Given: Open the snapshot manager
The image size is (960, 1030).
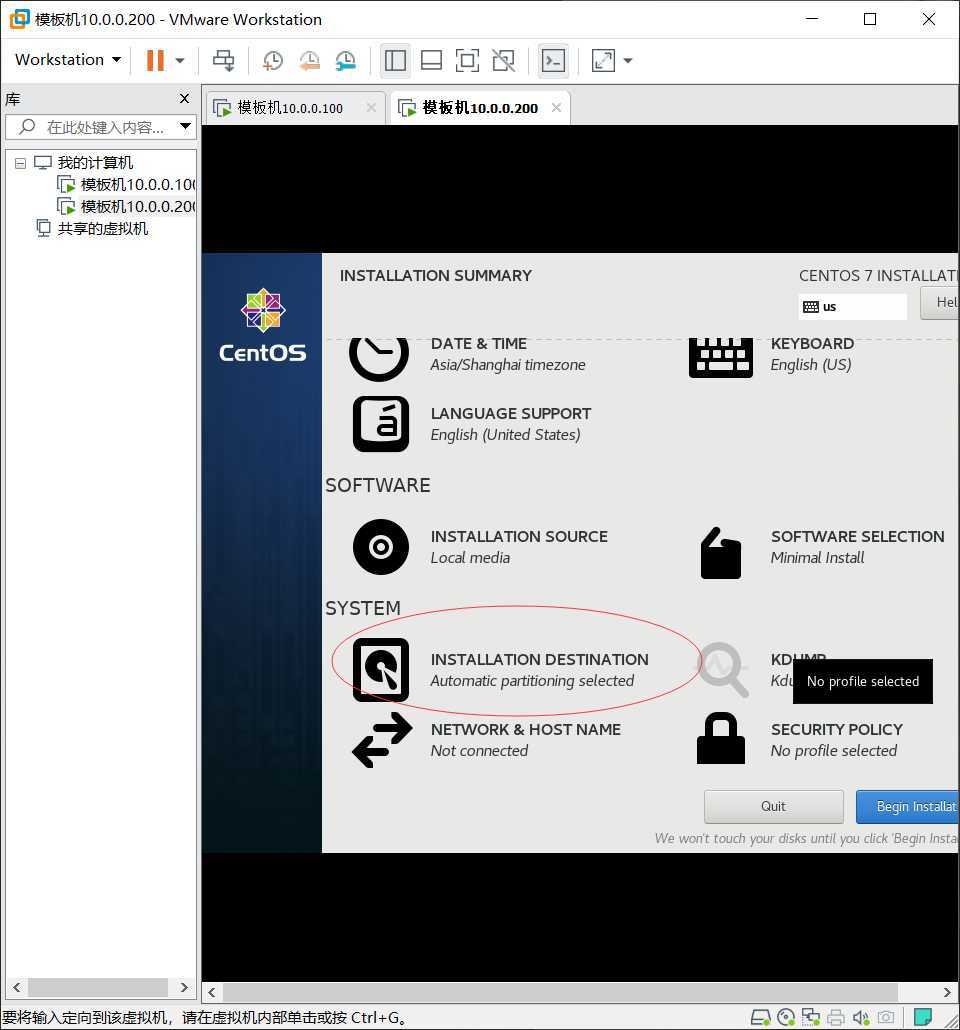Looking at the screenshot, I should (x=346, y=60).
